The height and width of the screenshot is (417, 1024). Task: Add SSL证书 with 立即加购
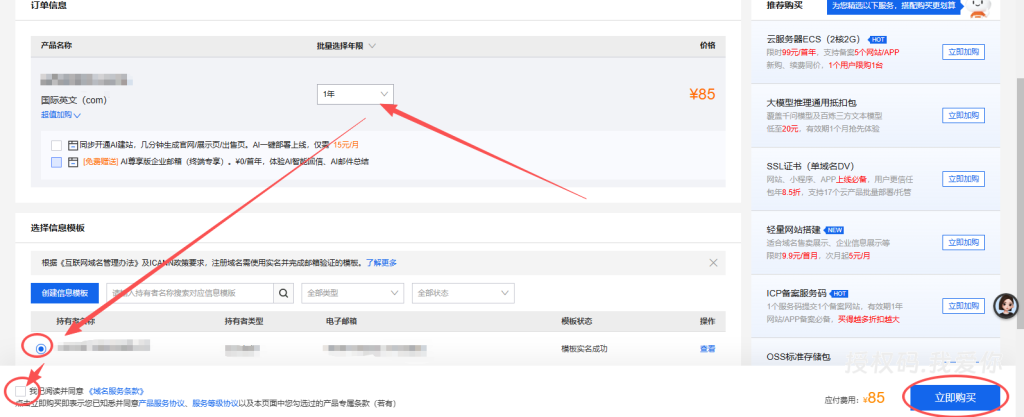tap(963, 179)
